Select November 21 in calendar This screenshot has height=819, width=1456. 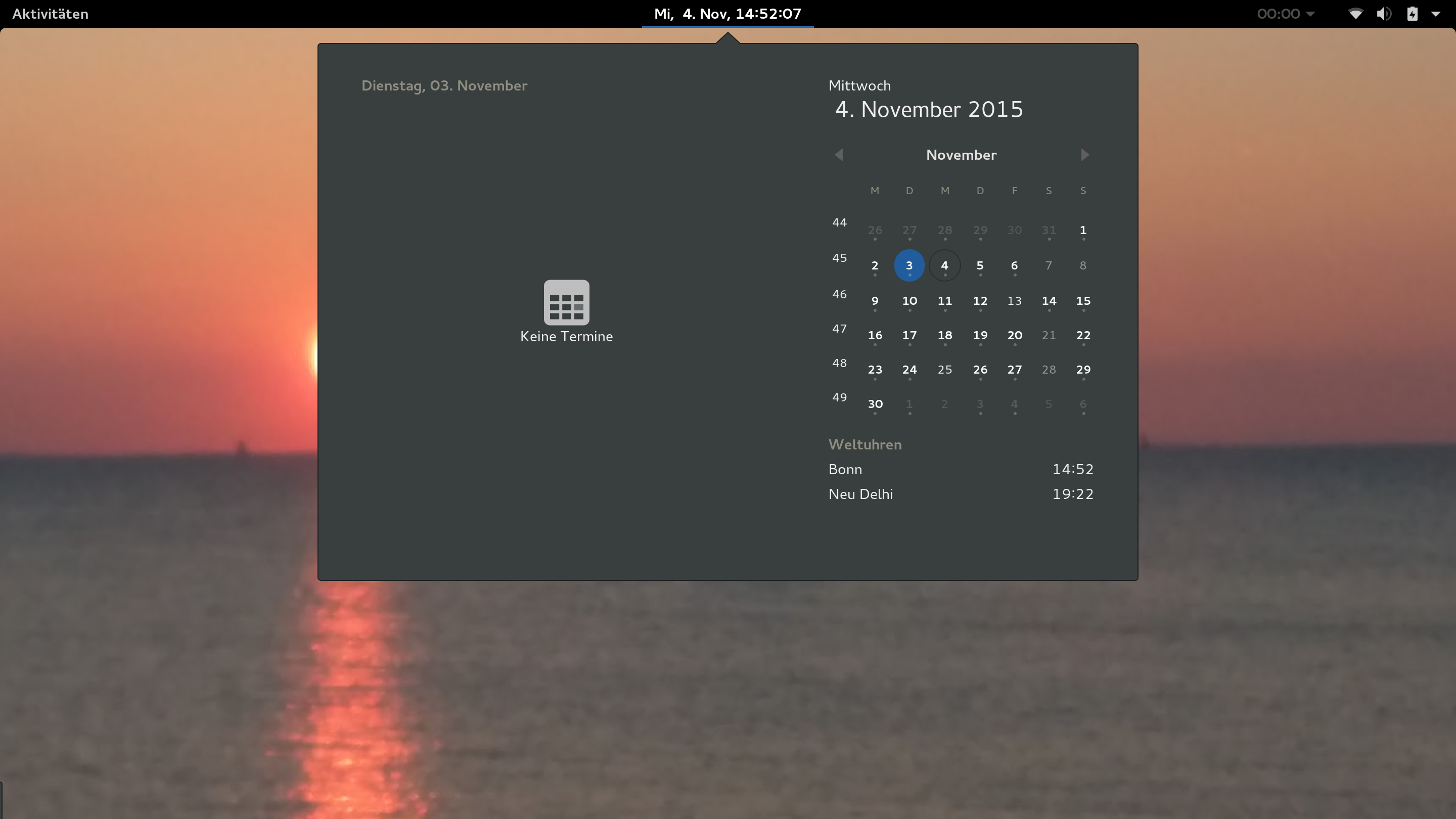click(1049, 336)
